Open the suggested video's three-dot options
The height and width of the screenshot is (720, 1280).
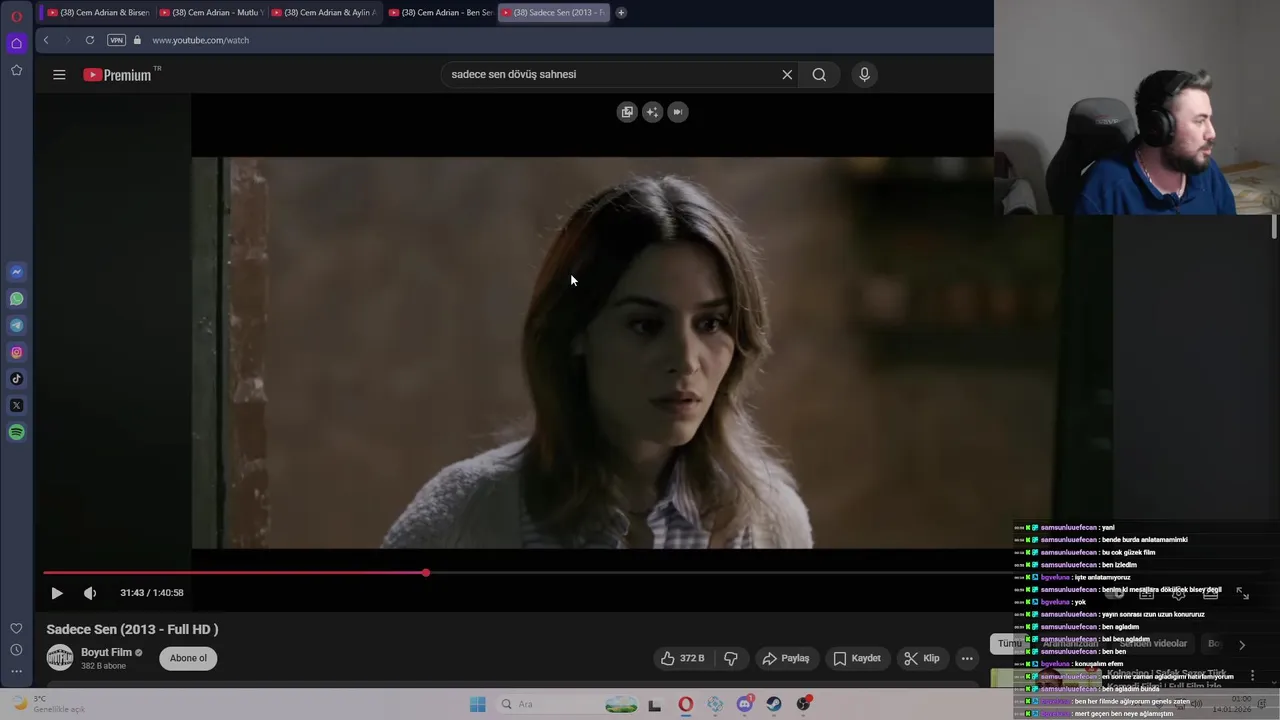1252,676
